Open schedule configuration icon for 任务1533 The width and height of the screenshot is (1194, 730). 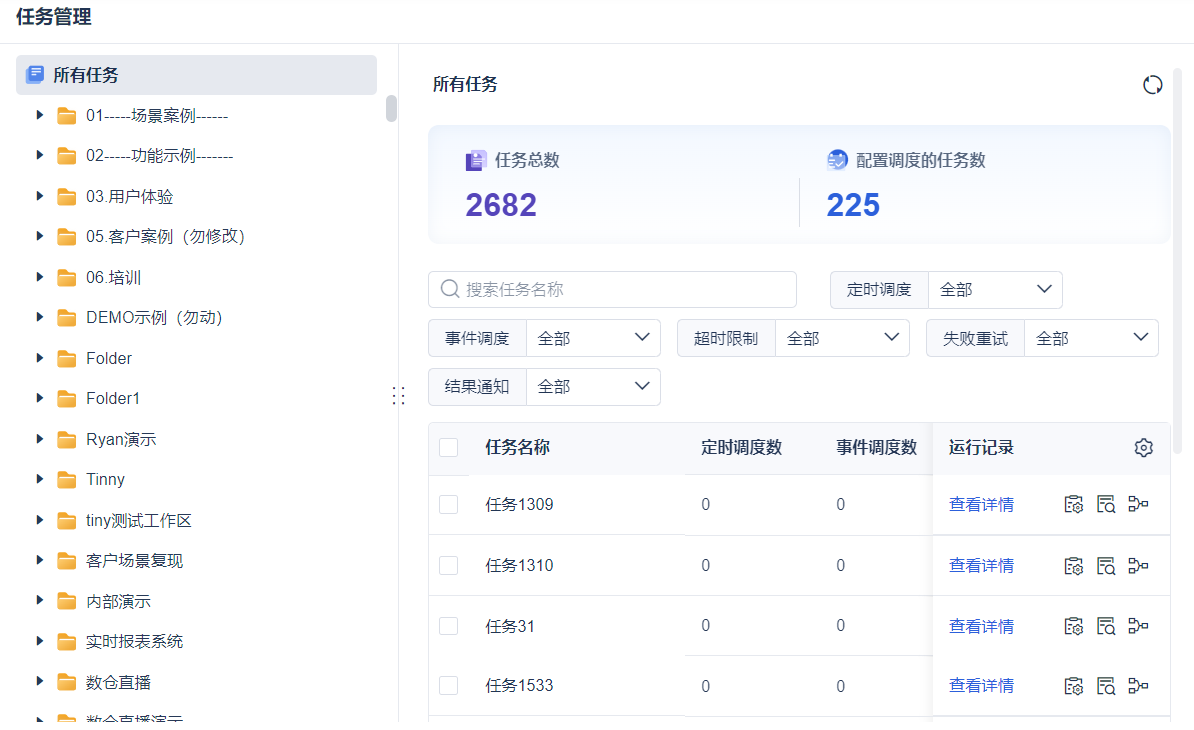pos(1073,686)
